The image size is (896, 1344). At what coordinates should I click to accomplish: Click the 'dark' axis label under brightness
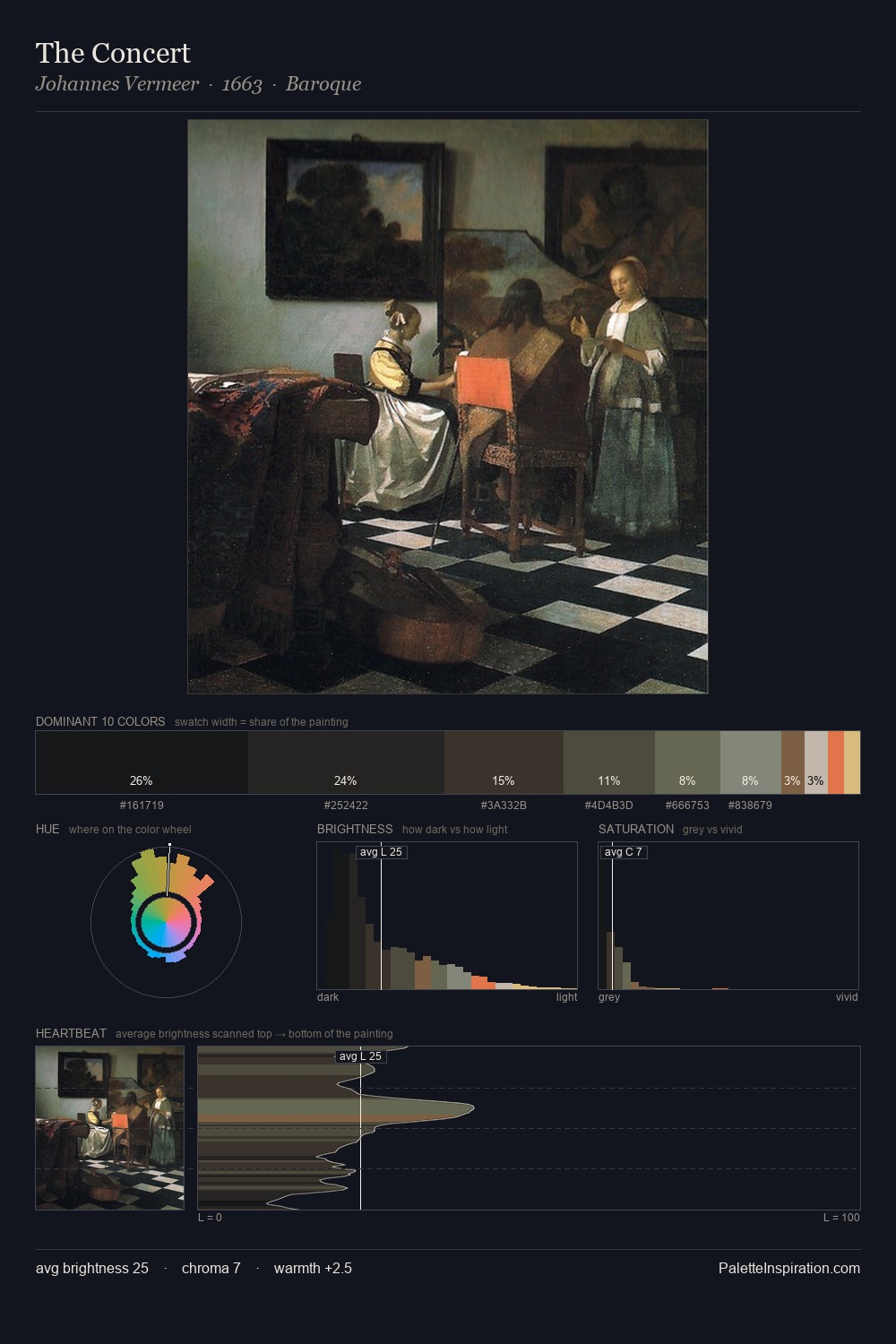pyautogui.click(x=328, y=997)
